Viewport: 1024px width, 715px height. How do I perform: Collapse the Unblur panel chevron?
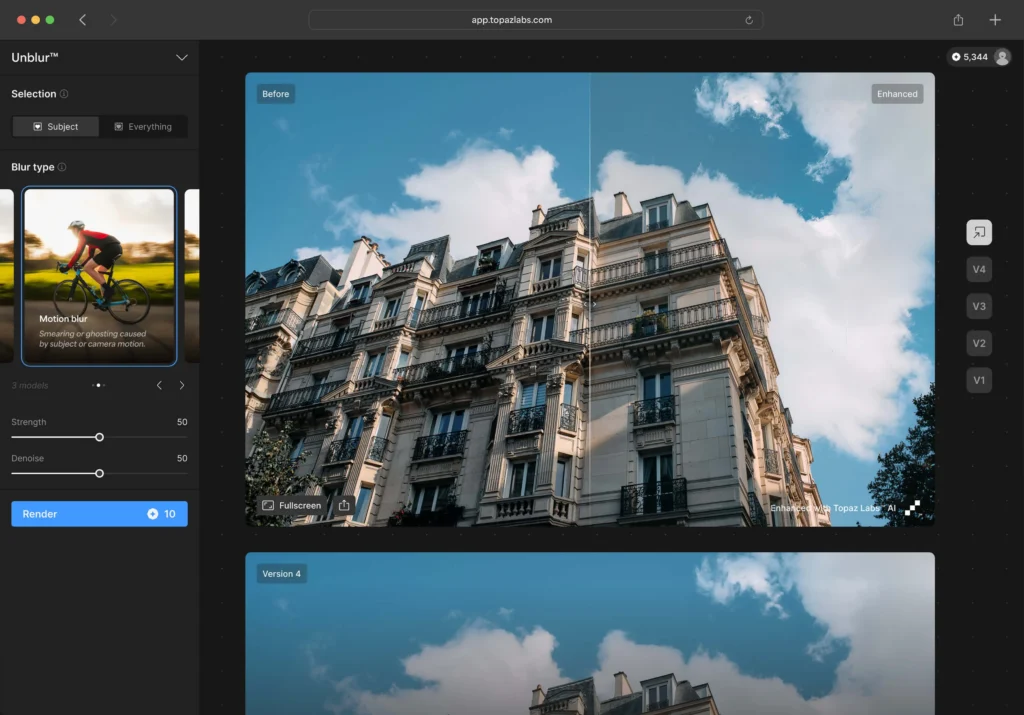coord(181,58)
